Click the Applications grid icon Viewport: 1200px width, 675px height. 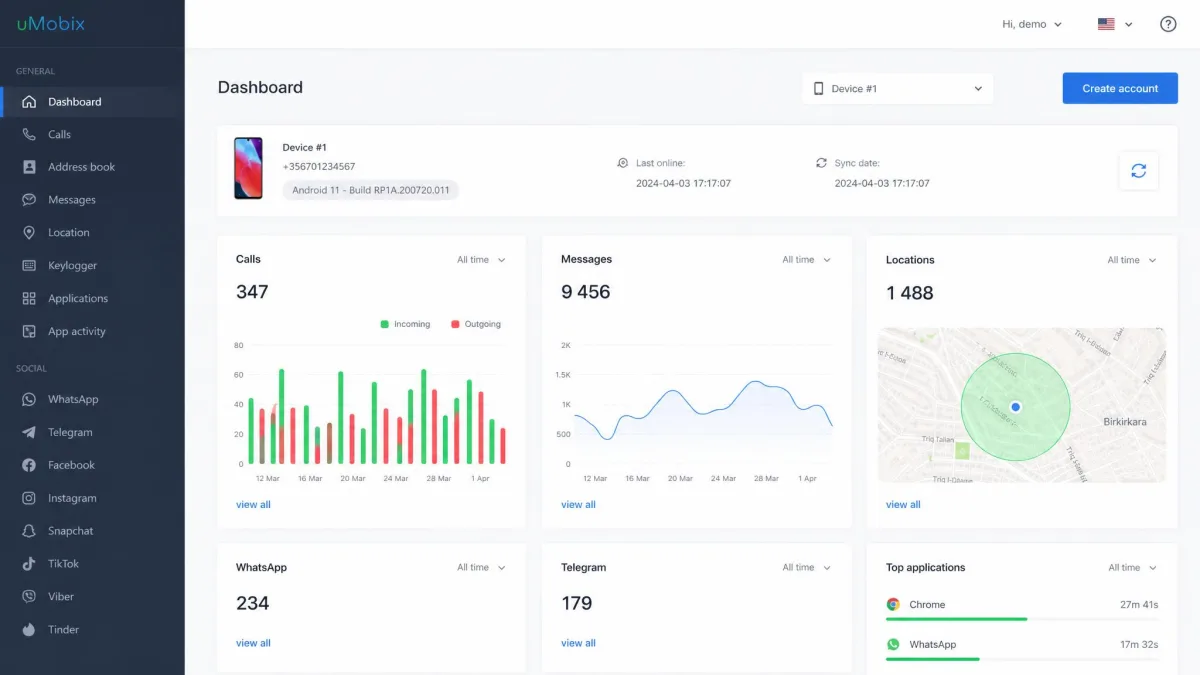(x=28, y=298)
